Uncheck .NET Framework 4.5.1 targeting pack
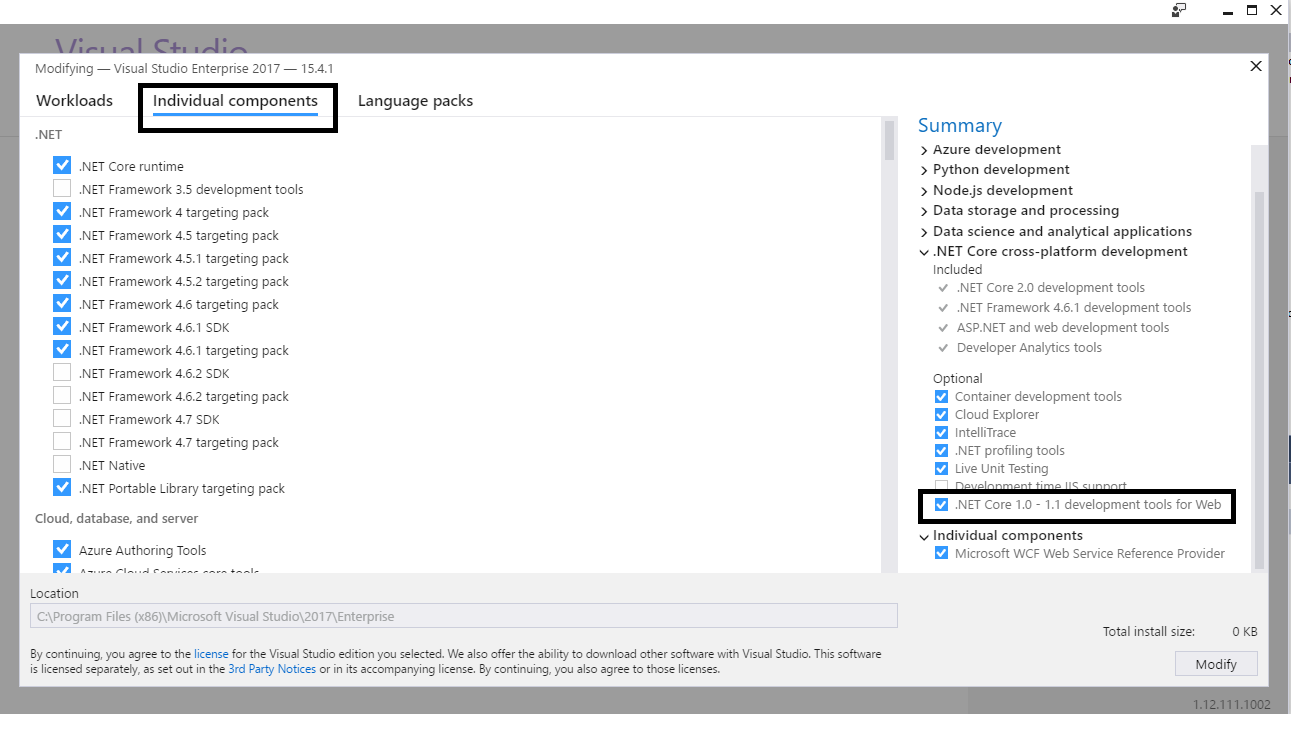 pyautogui.click(x=62, y=258)
